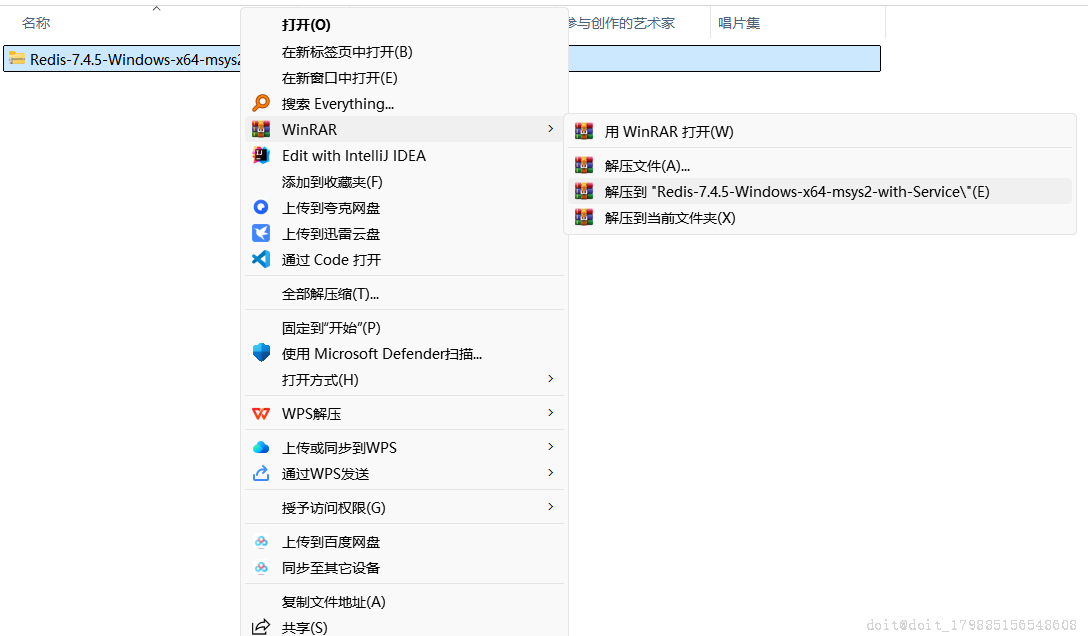Click the 迅雷云盘 cloud icon

pyautogui.click(x=260, y=234)
